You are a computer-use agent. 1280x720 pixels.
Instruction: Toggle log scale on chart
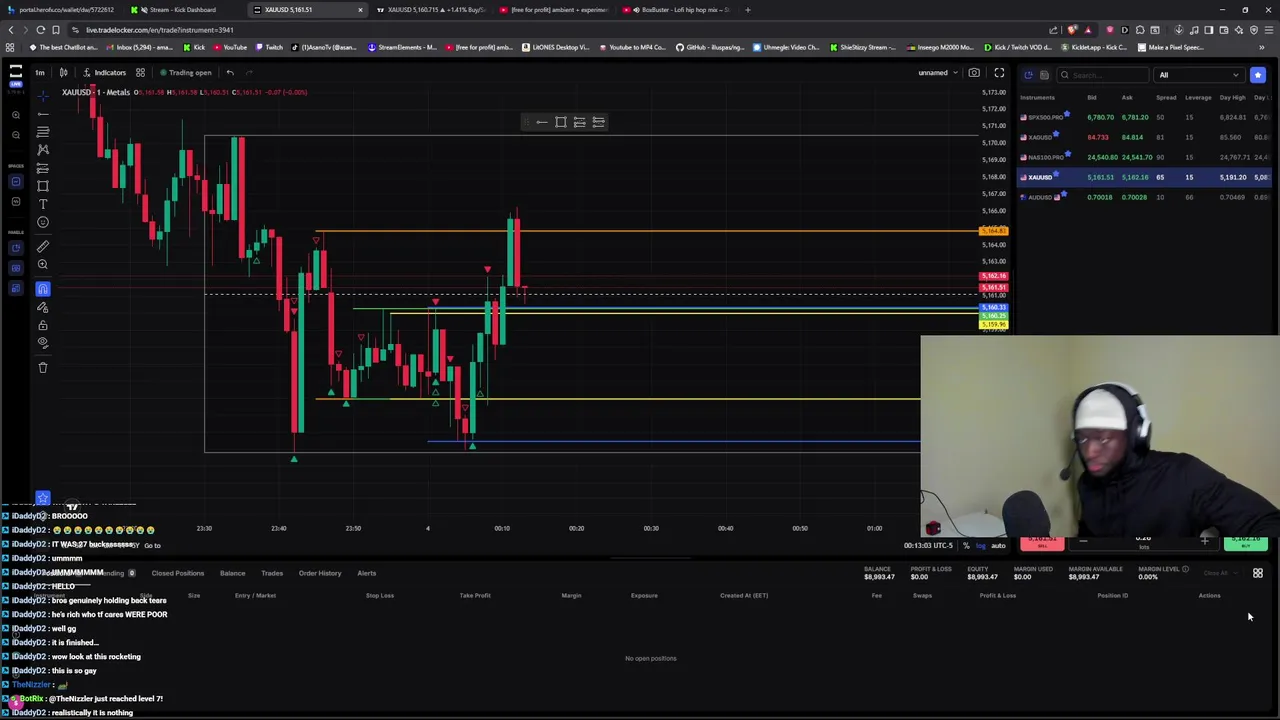981,546
